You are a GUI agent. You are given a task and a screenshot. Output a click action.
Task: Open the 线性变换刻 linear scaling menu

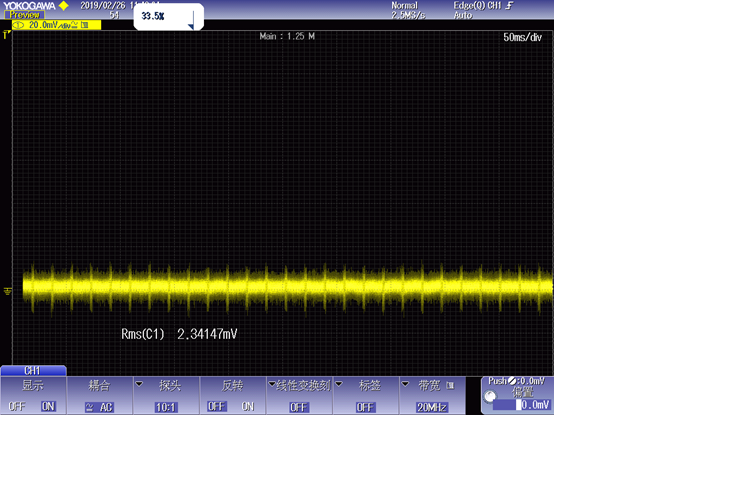(x=299, y=396)
